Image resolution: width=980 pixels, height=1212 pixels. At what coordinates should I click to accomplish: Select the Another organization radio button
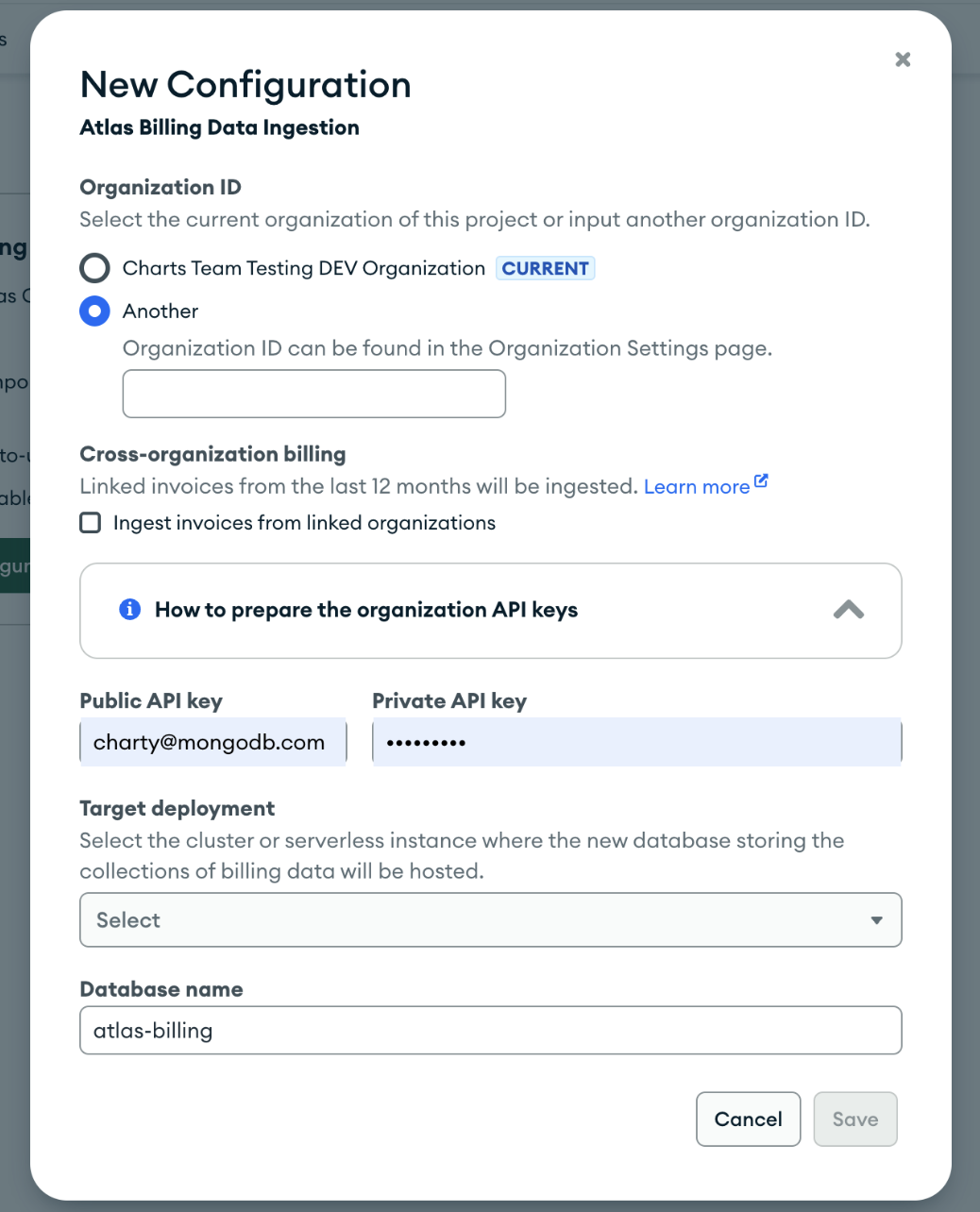pyautogui.click(x=94, y=311)
